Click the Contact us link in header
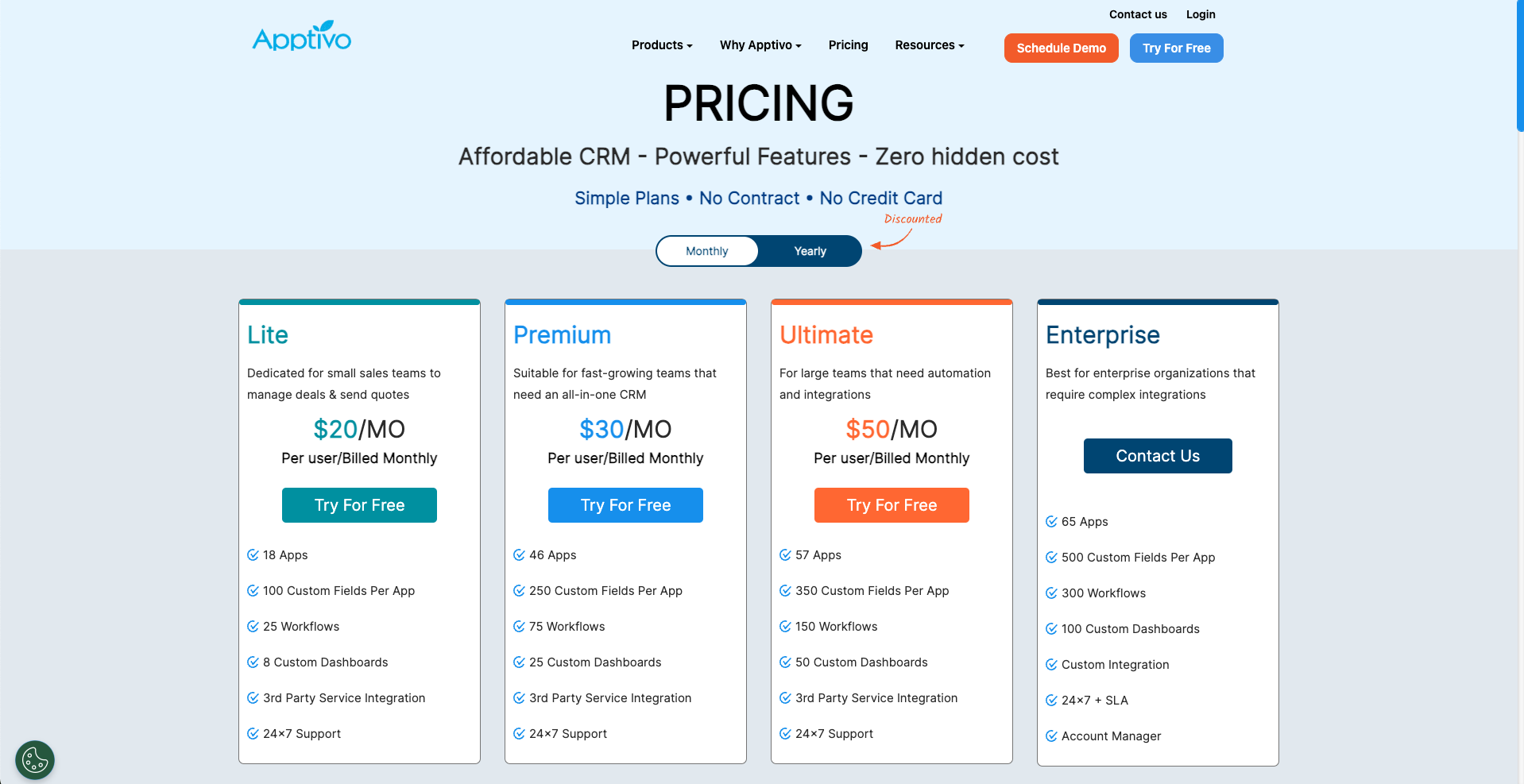Screen dimensions: 1524x784 tap(1138, 14)
